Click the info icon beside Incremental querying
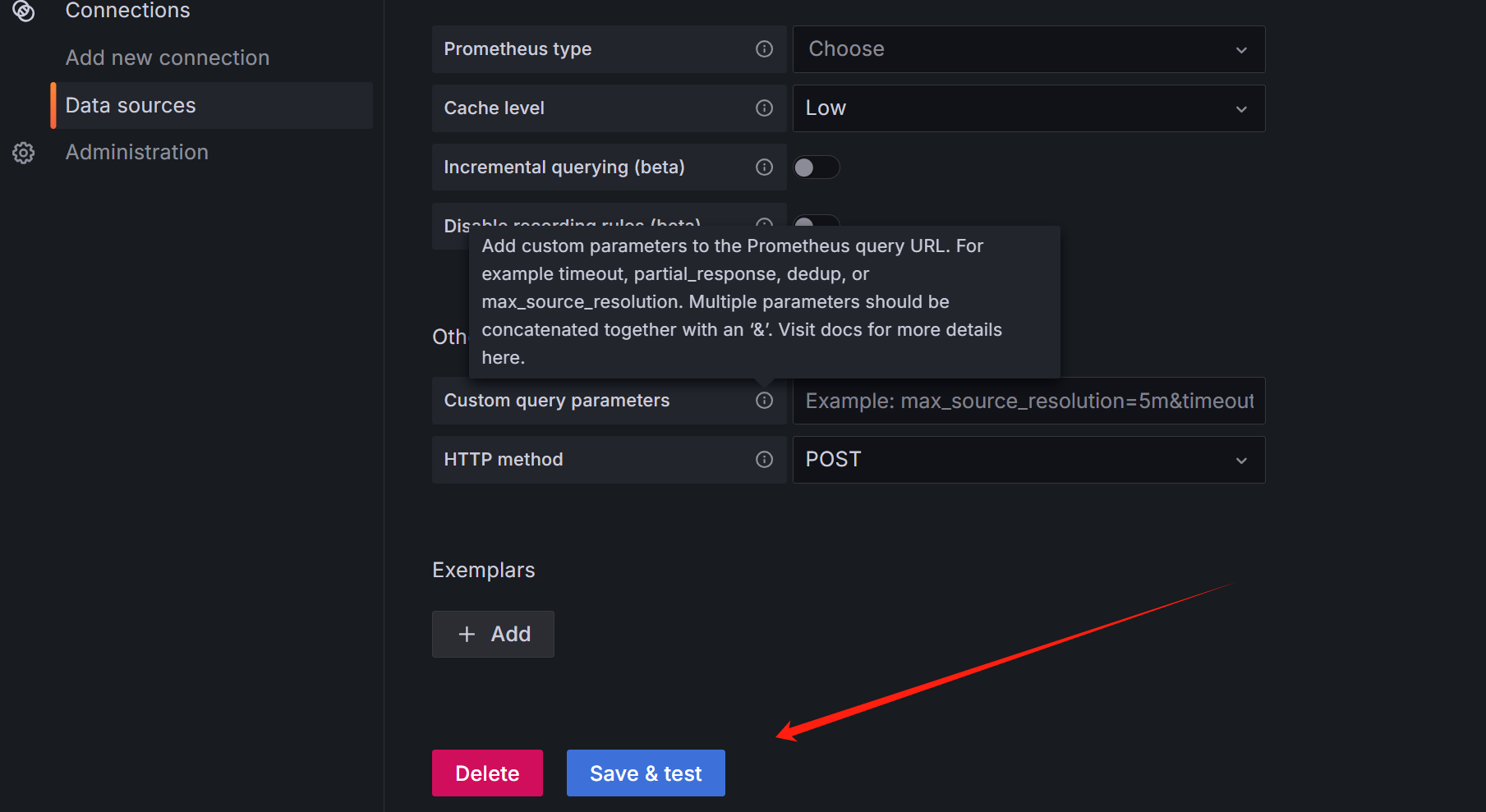The height and width of the screenshot is (812, 1486). (x=764, y=167)
